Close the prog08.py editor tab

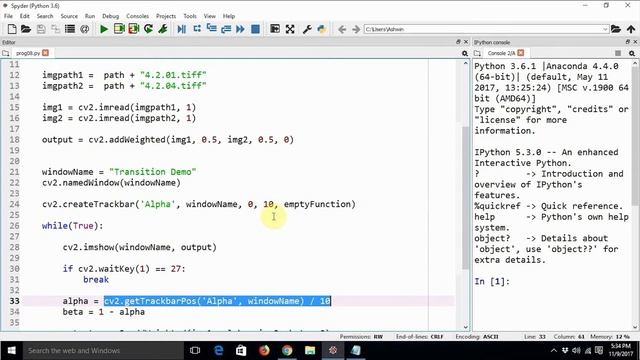(45, 53)
